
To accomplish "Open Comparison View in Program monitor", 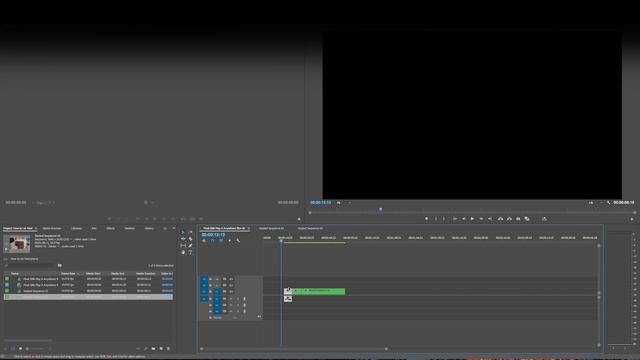I will point(527,219).
